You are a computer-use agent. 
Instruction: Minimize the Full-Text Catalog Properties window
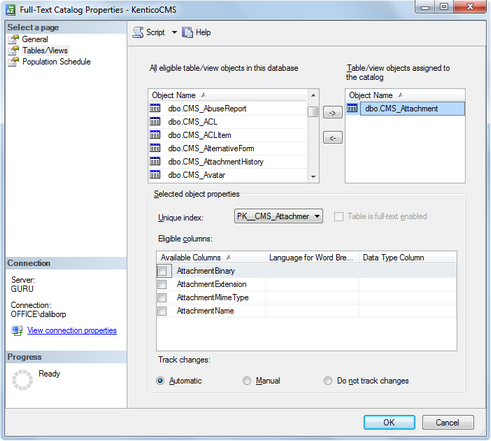[425, 7]
